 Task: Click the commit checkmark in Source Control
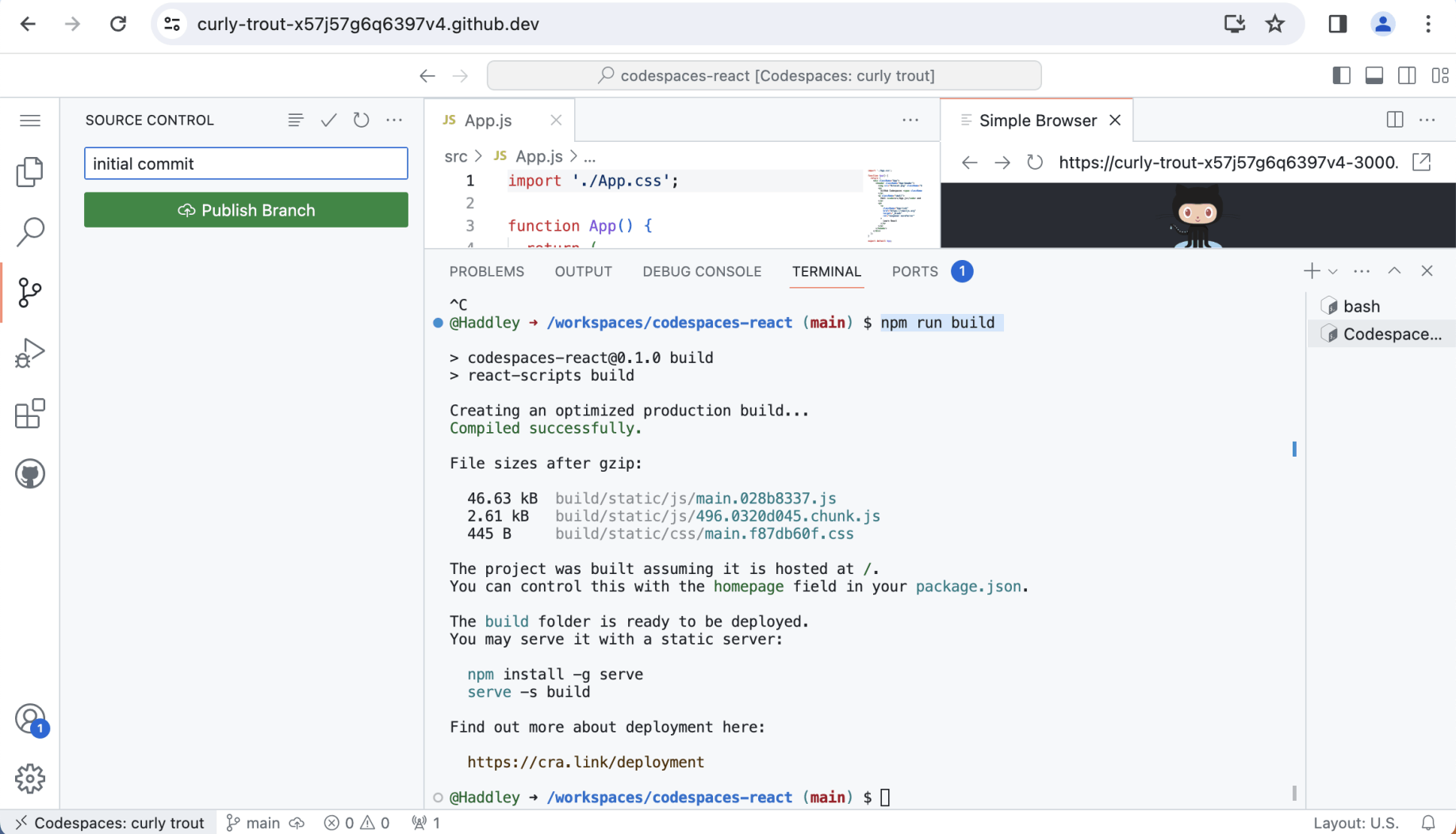[x=328, y=120]
